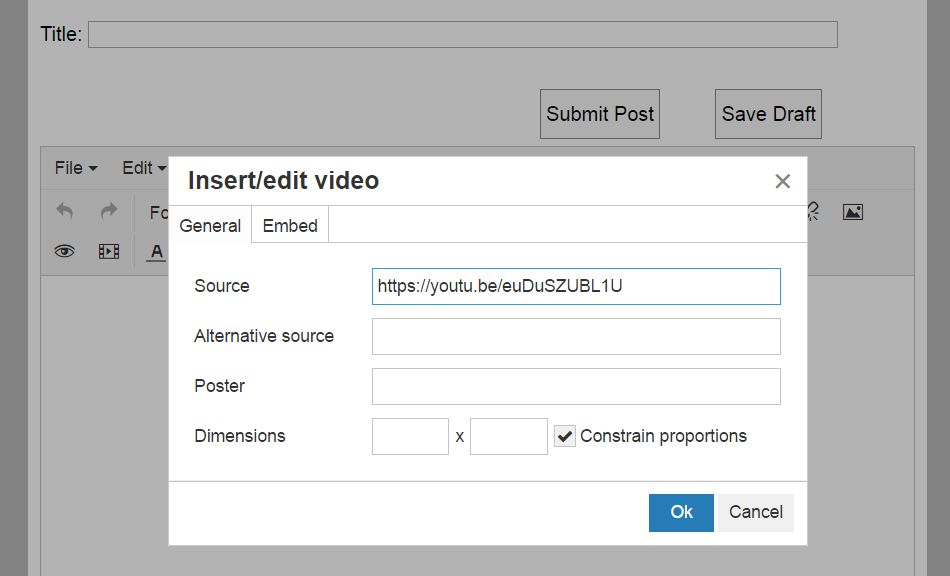Click the preview eye icon
The width and height of the screenshot is (950, 576).
point(65,252)
